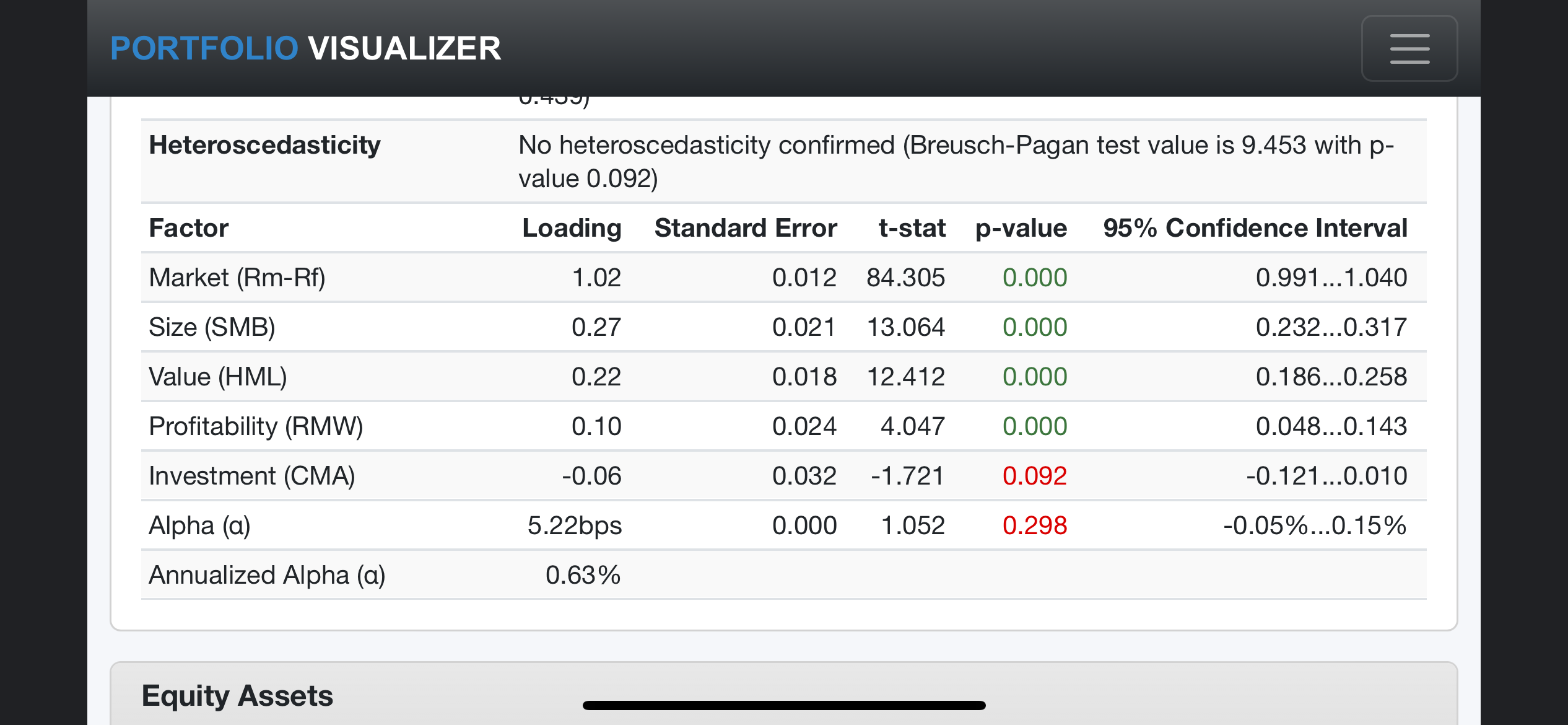Open the hamburger navigation menu
The height and width of the screenshot is (725, 1568).
click(x=1409, y=48)
